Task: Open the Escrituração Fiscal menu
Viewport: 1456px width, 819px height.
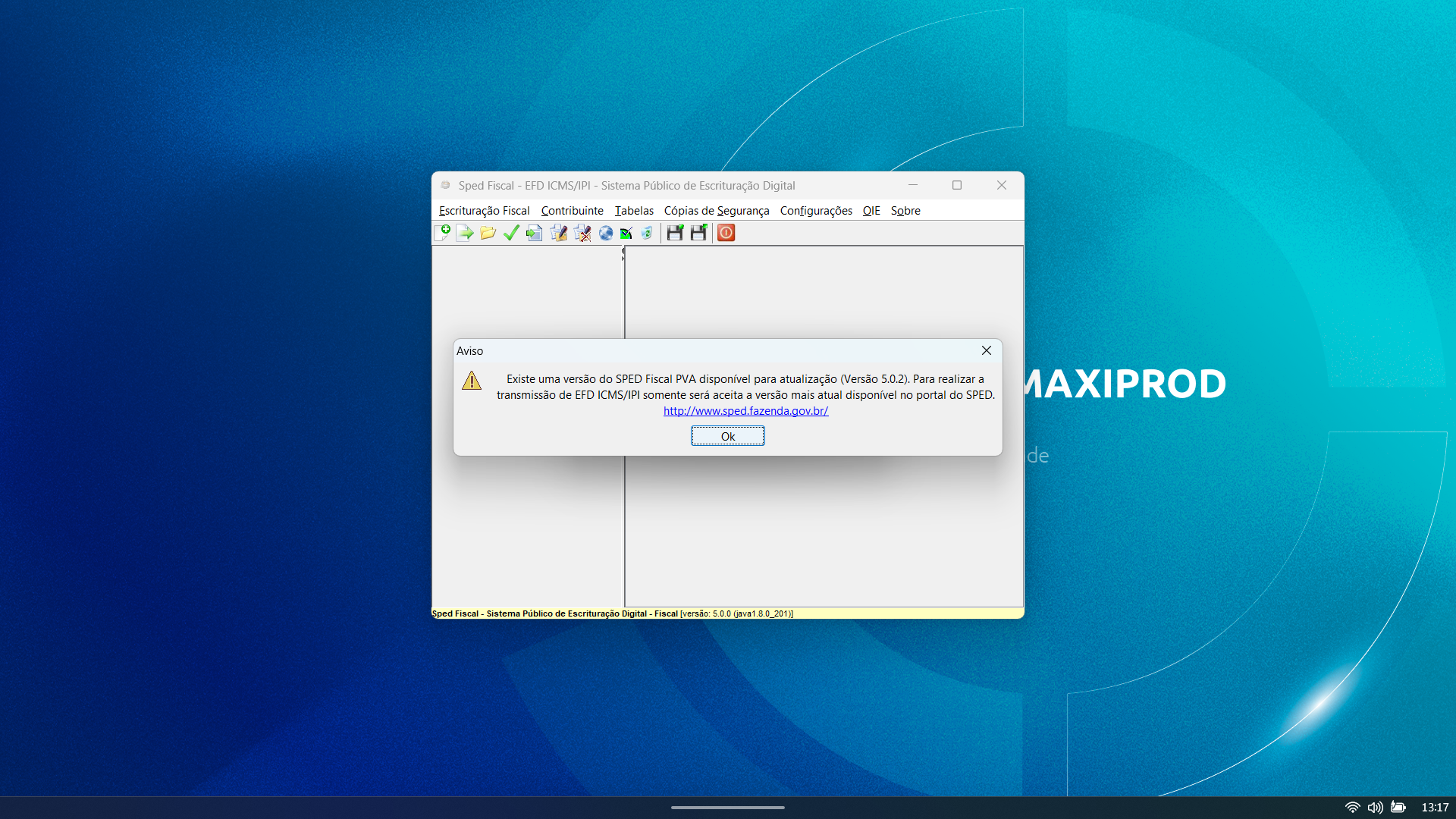Action: pos(484,211)
